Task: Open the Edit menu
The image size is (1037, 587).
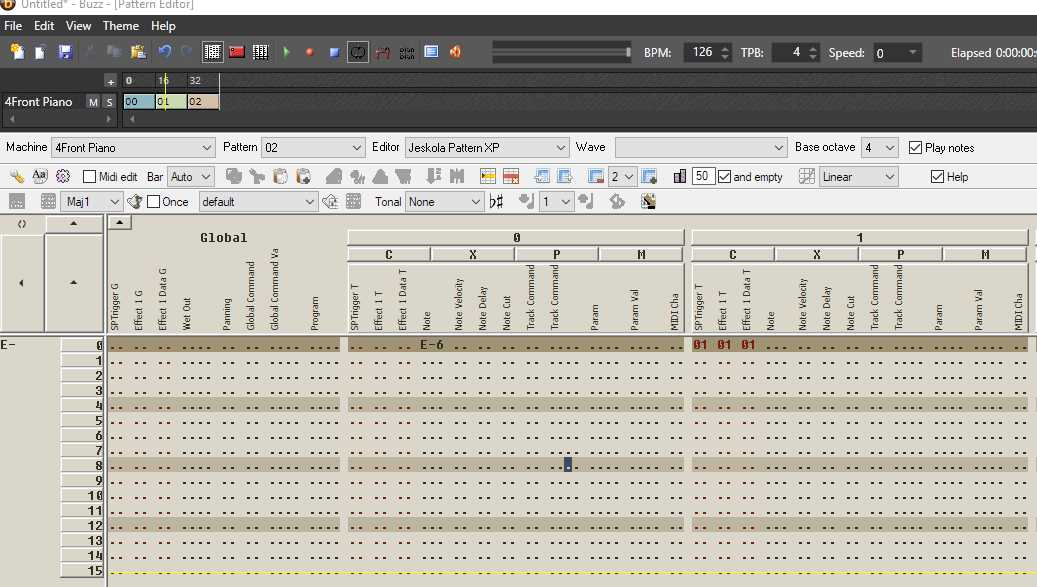Action: [44, 26]
